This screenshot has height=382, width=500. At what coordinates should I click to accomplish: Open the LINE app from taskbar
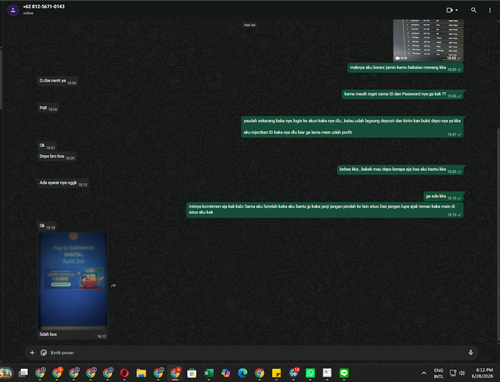click(x=344, y=373)
